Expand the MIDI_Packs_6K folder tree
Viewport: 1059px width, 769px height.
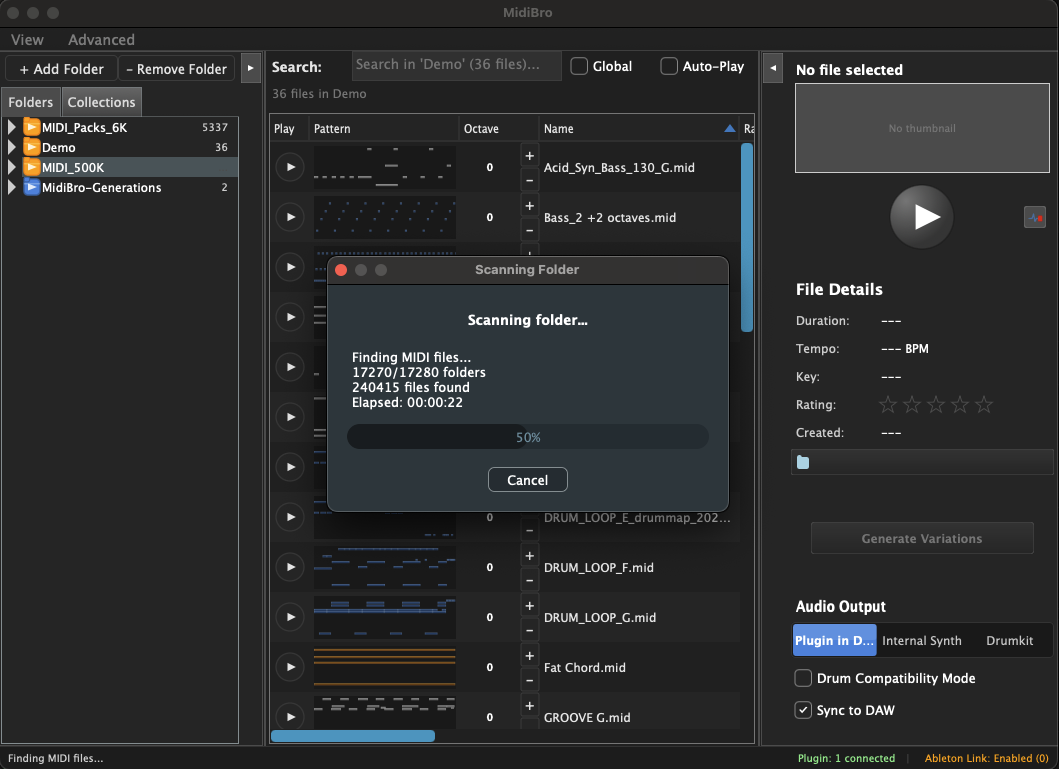[11, 127]
